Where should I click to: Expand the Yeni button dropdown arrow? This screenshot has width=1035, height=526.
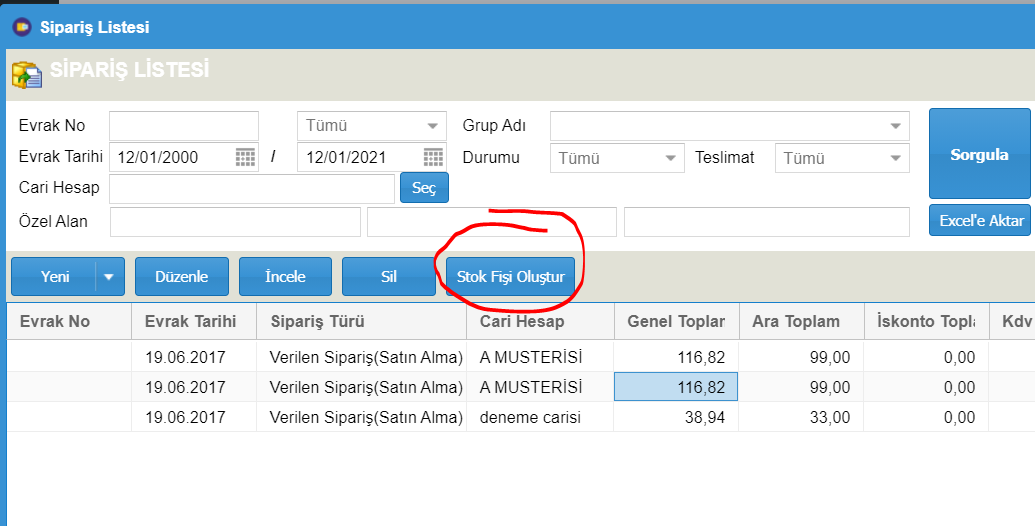(110, 277)
